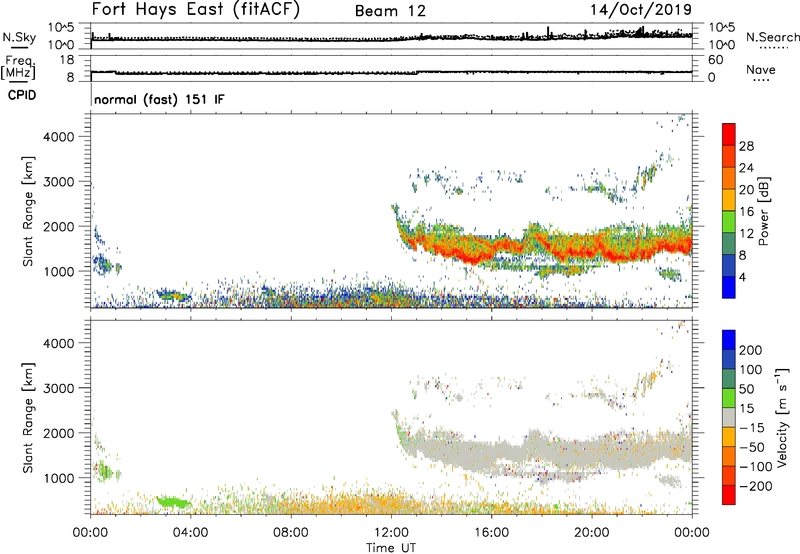
Task: Click the '24' label on the power color bar
Action: pos(746,168)
